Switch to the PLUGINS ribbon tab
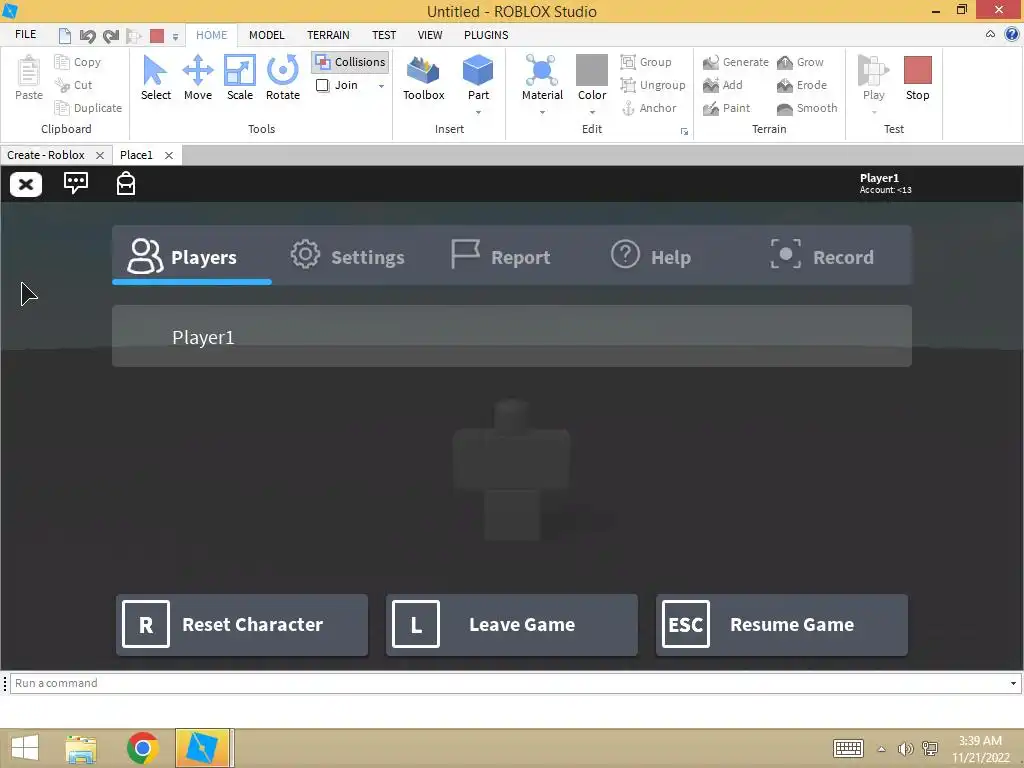This screenshot has width=1024, height=768. tap(486, 35)
